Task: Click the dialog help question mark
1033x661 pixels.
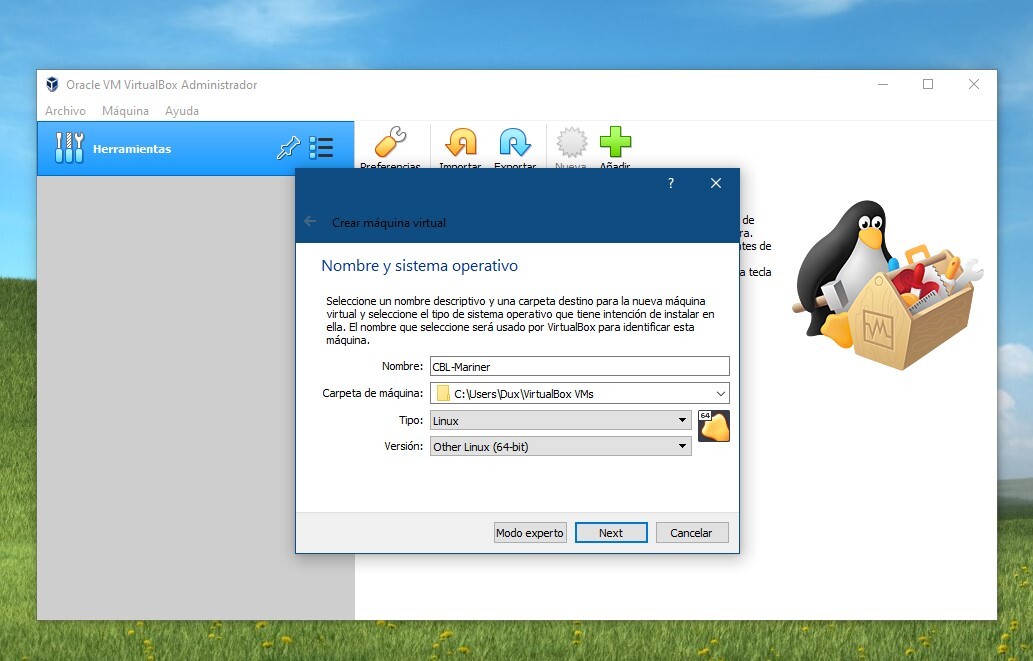Action: point(671,183)
